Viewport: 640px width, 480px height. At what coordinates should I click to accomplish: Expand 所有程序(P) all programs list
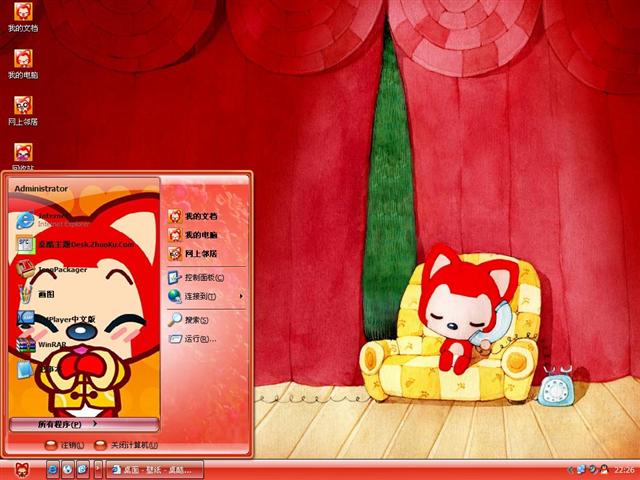(x=84, y=424)
